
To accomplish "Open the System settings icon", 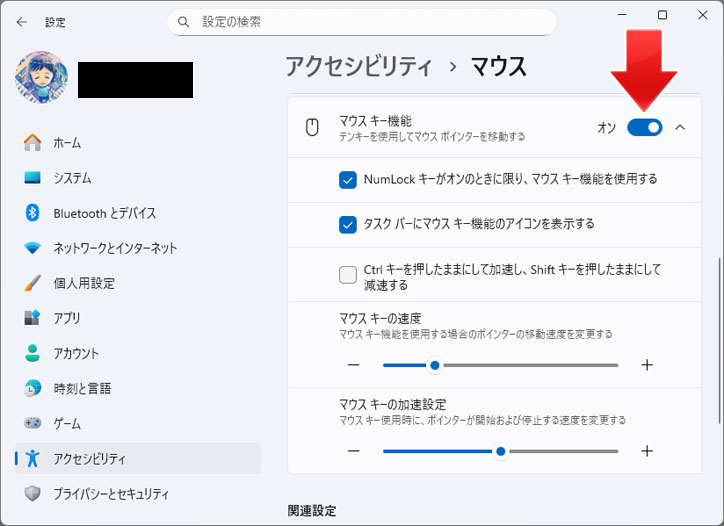I will click(x=32, y=178).
